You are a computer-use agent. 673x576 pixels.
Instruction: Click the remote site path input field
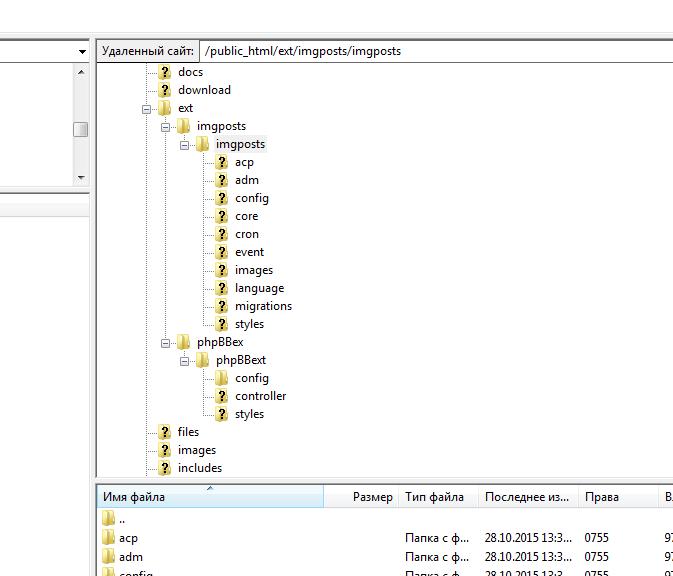(x=435, y=51)
